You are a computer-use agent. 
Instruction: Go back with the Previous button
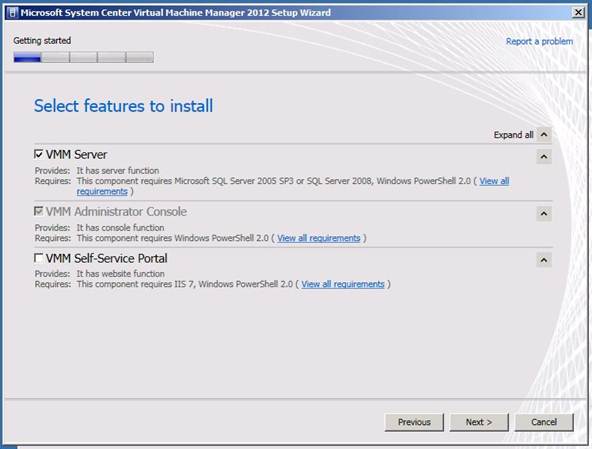(414, 422)
